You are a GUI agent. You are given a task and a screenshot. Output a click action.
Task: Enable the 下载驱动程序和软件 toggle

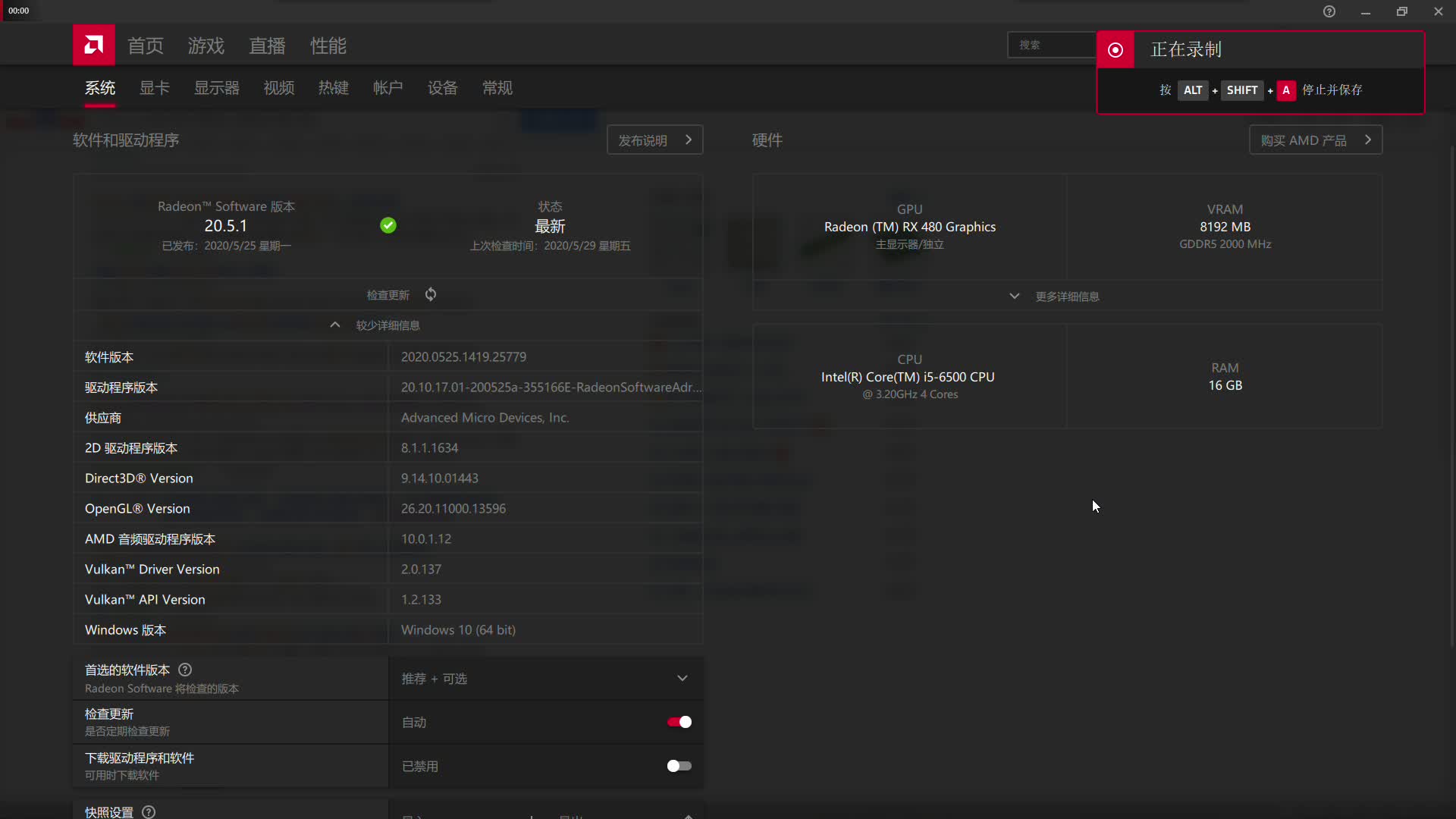679,766
